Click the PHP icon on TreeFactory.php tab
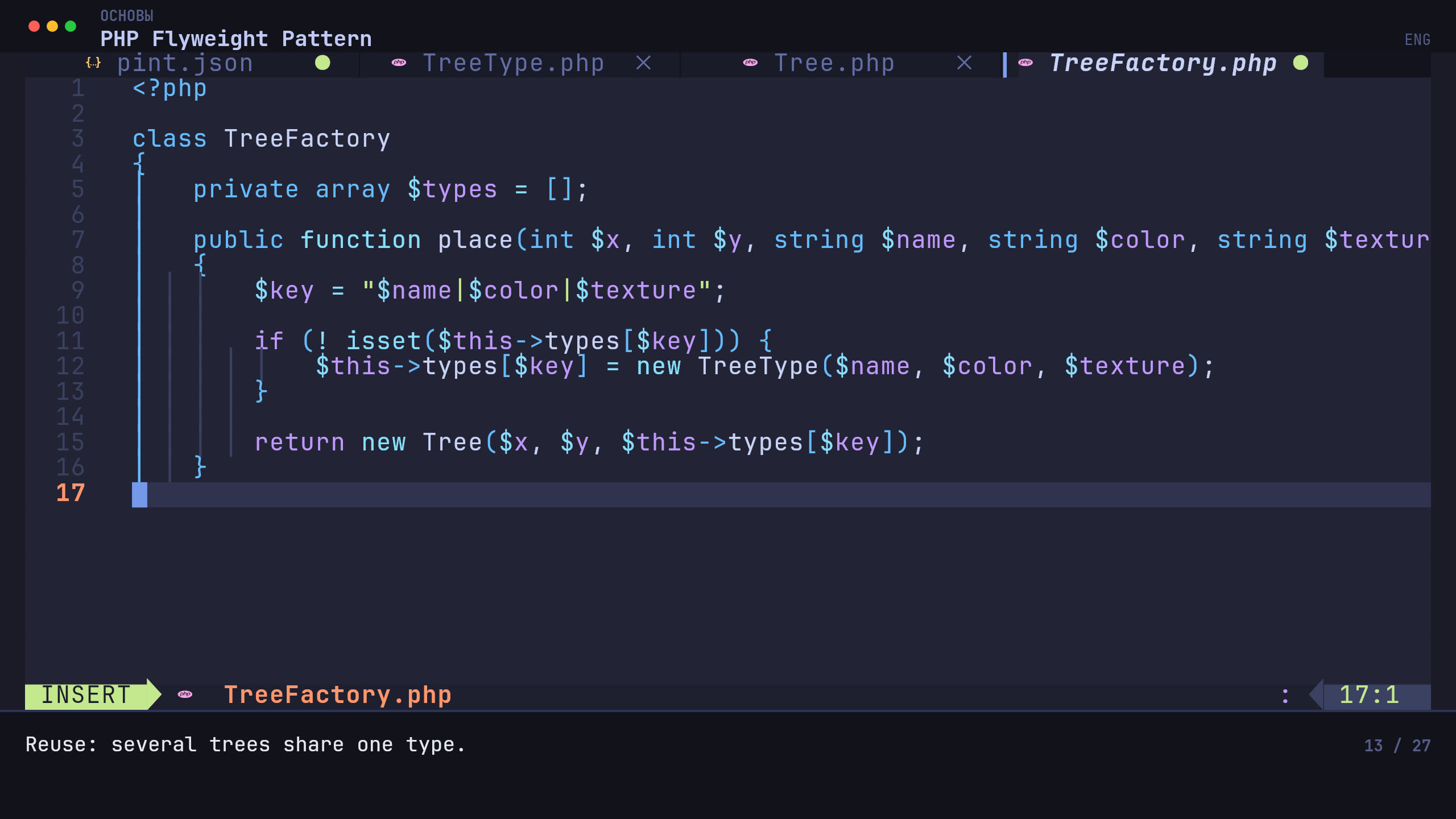The height and width of the screenshot is (819, 1456). [1025, 63]
